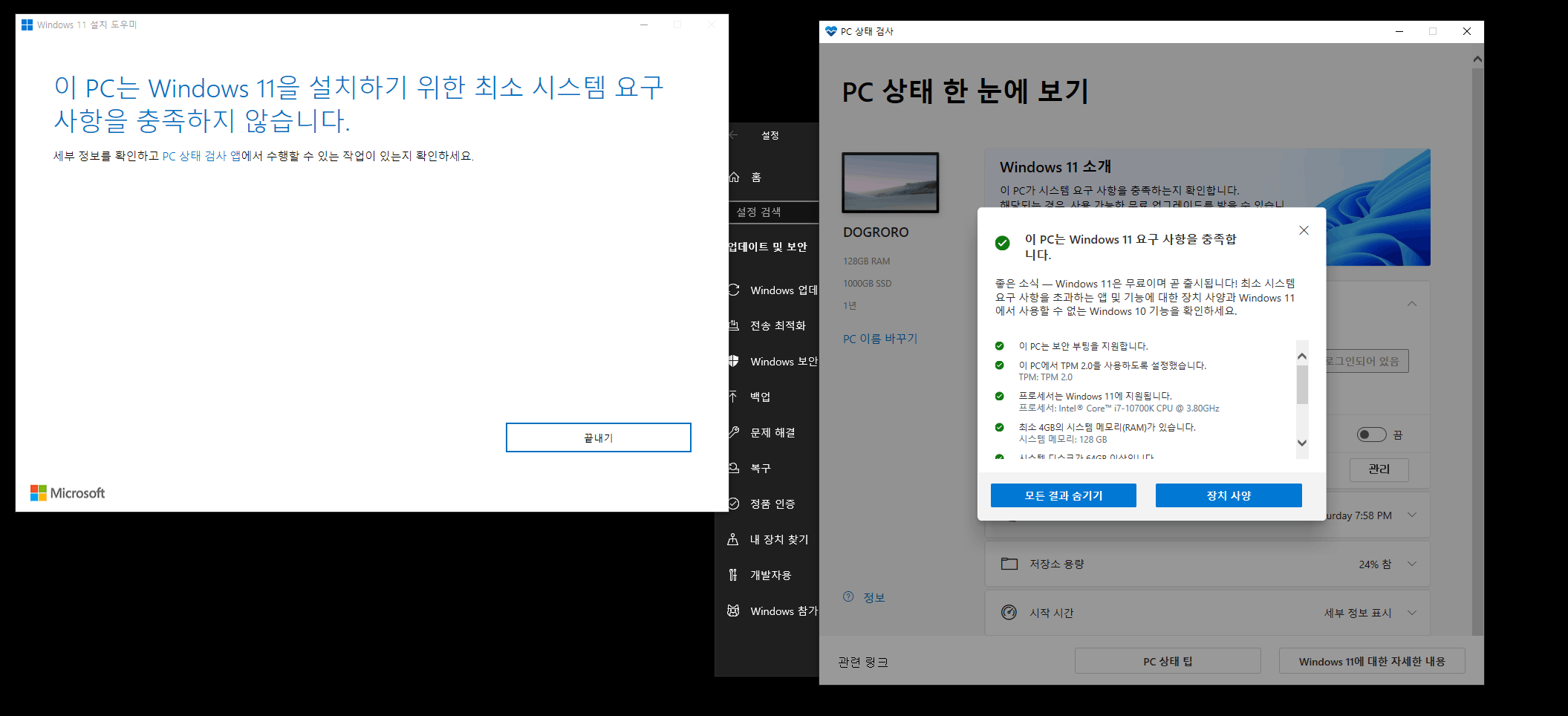Collapse the section with the up chevron
The width and height of the screenshot is (1568, 716).
pos(1412,304)
